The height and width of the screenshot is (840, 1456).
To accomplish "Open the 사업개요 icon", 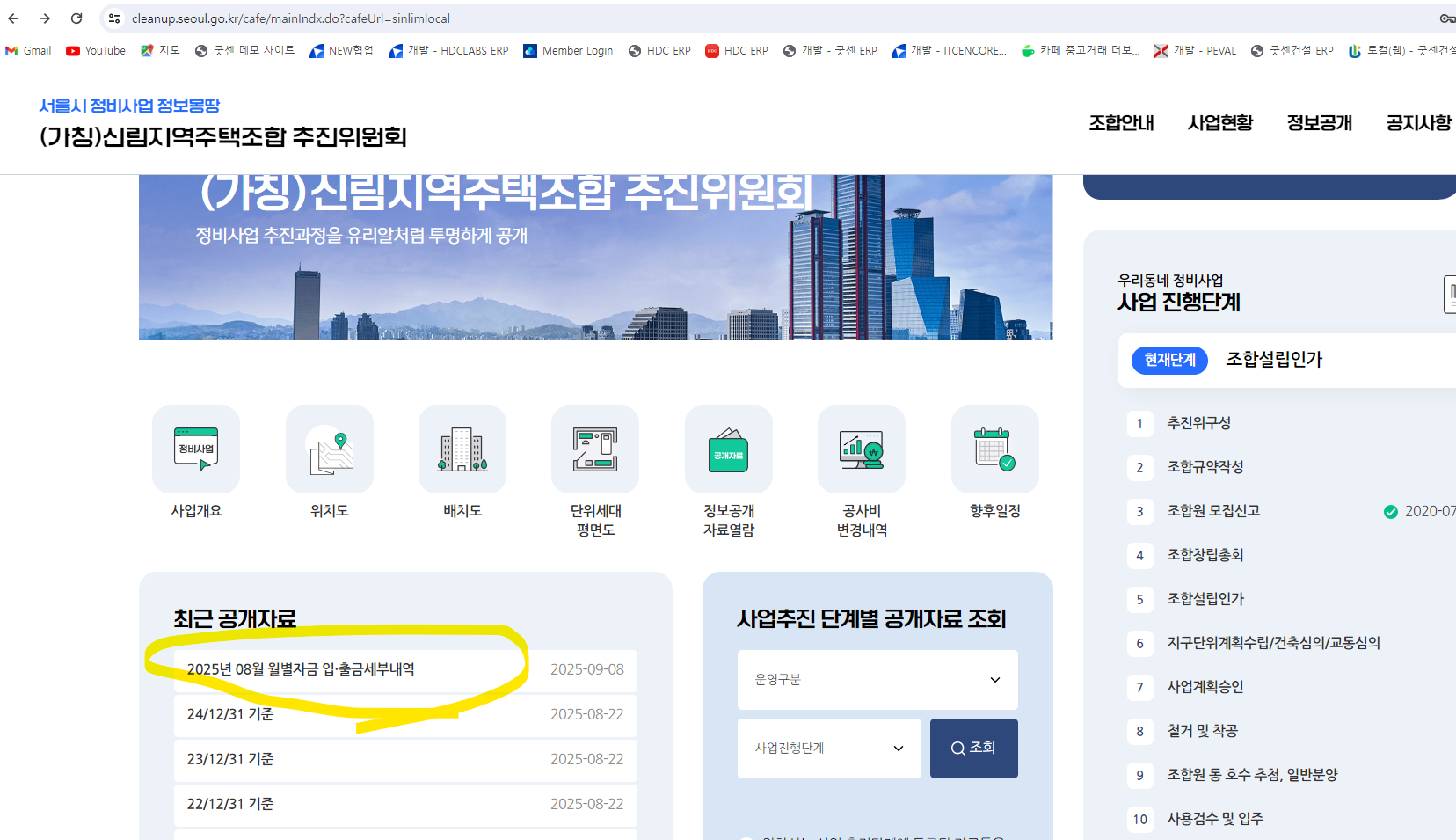I will coord(196,449).
